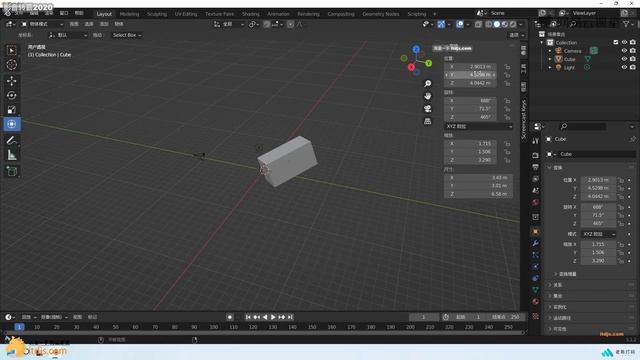This screenshot has width=640, height=360.
Task: Toggle visibility of Light in outliner
Action: (x=624, y=67)
